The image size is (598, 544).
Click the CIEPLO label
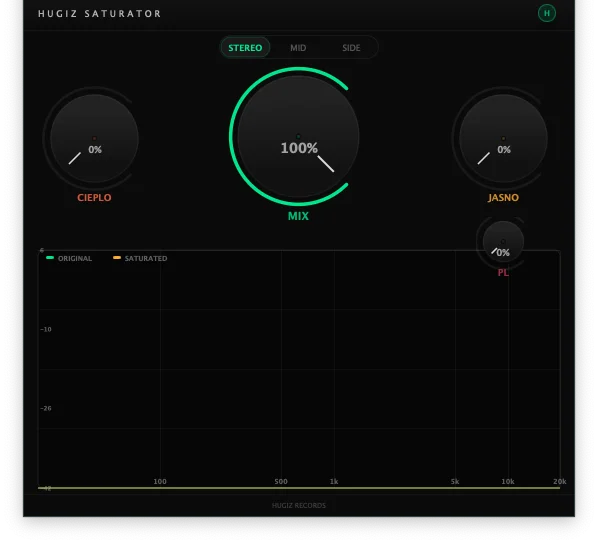tap(94, 198)
